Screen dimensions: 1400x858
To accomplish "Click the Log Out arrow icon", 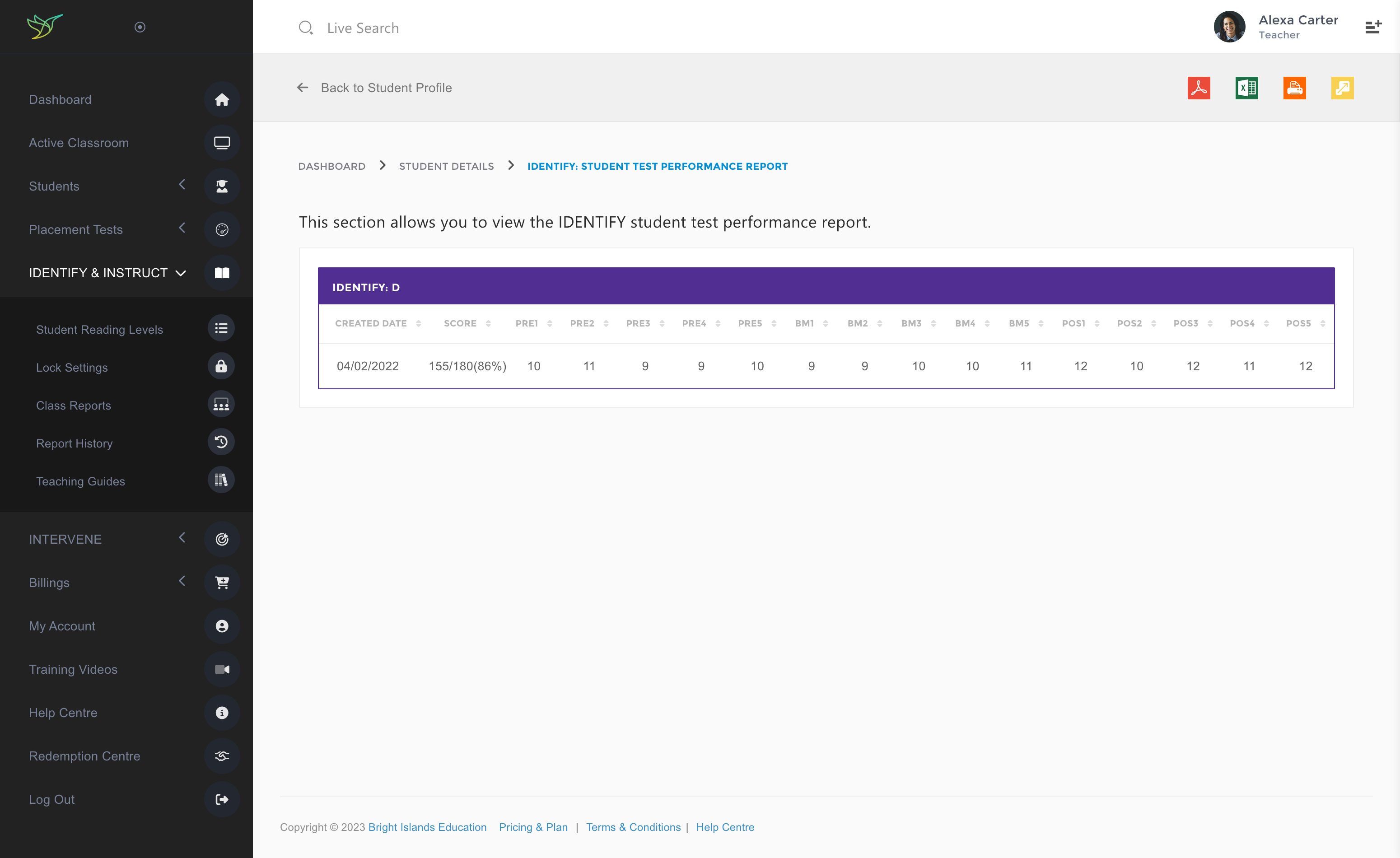I will coord(222,799).
